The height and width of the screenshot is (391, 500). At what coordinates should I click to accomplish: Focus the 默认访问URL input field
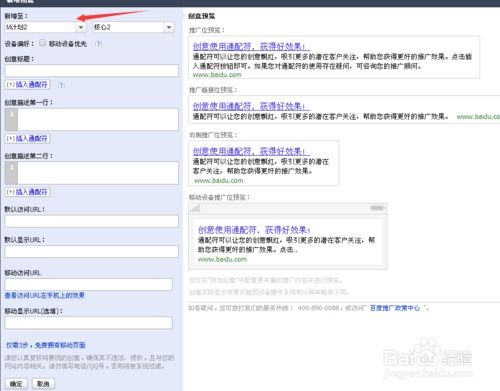(92, 221)
